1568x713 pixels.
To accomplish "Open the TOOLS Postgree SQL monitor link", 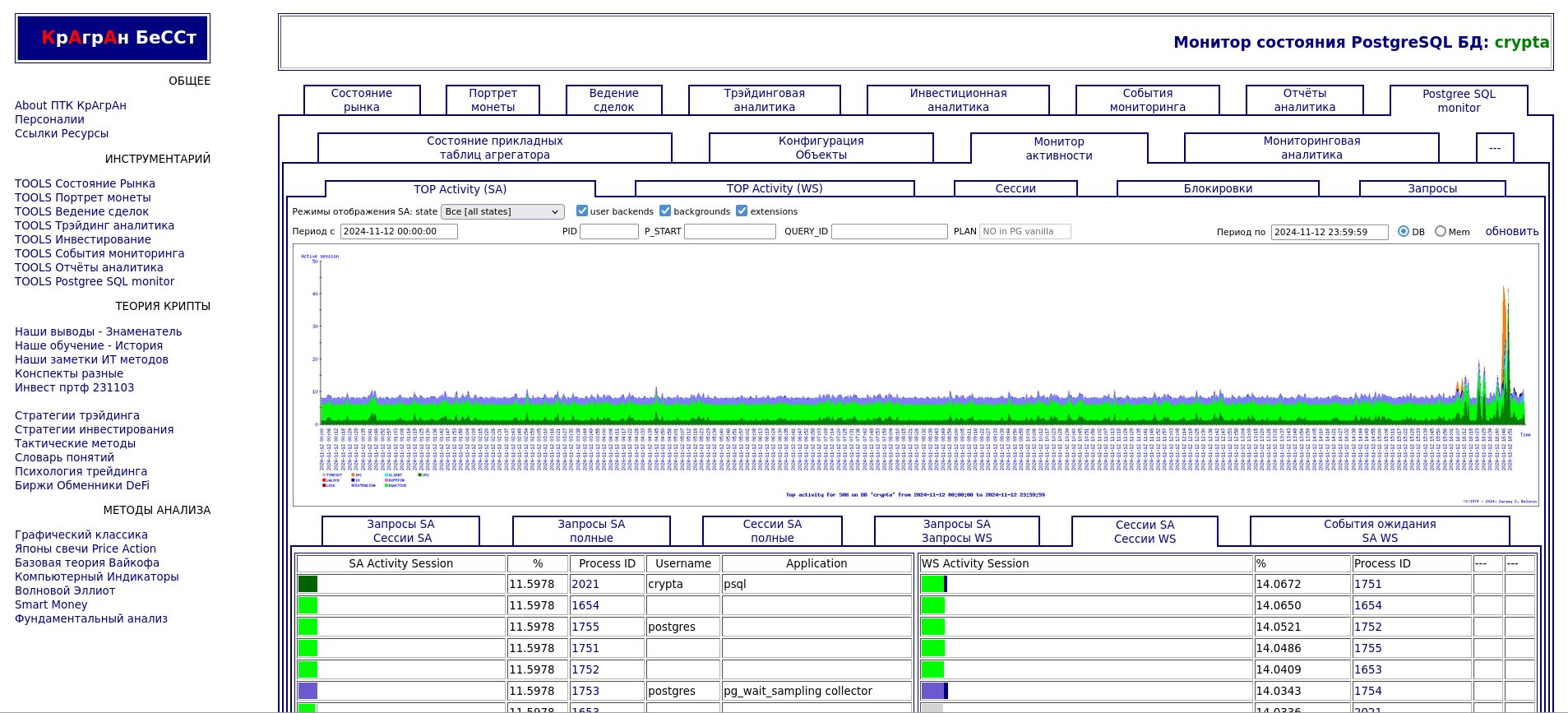I will (95, 281).
